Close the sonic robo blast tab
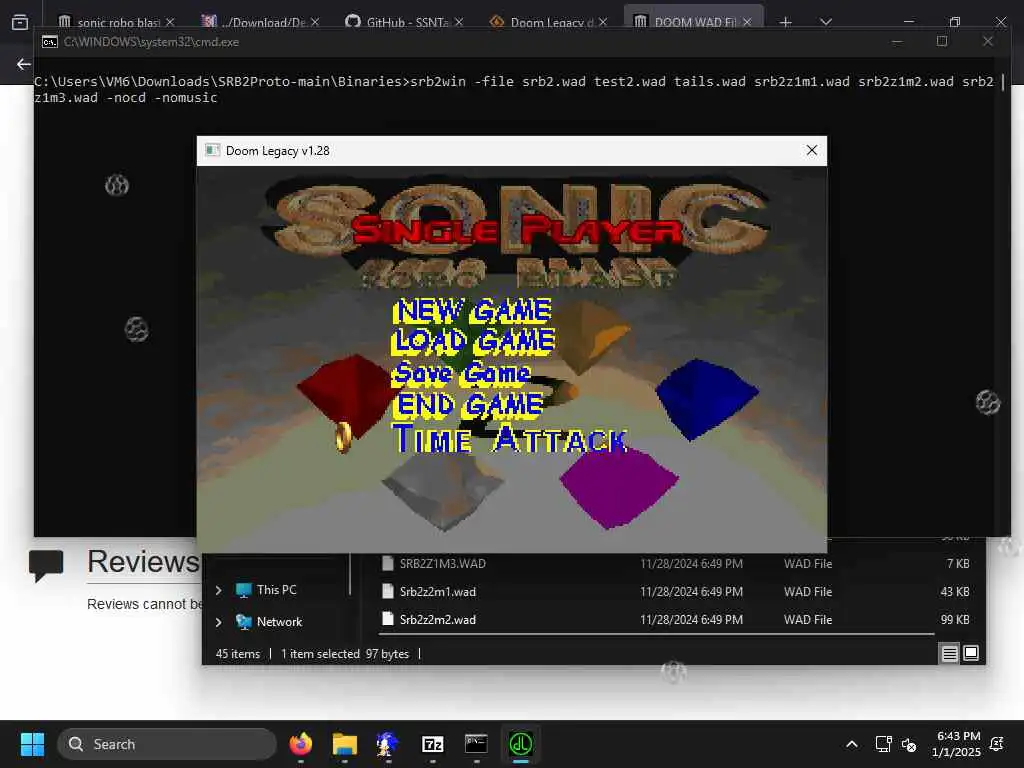Viewport: 1024px width, 768px height. (170, 22)
